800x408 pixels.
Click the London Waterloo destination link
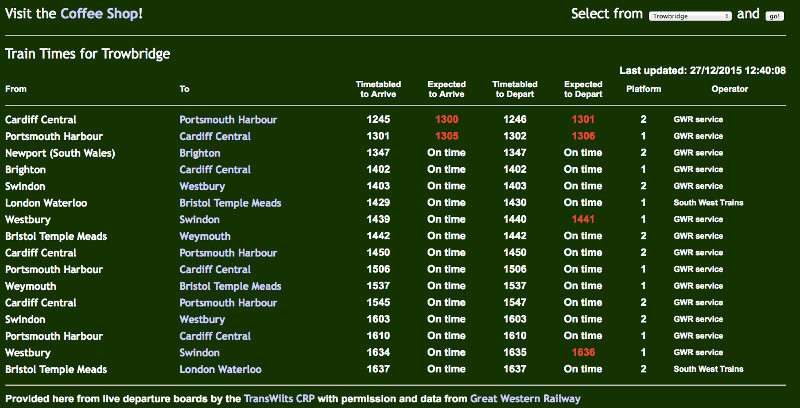click(x=220, y=369)
